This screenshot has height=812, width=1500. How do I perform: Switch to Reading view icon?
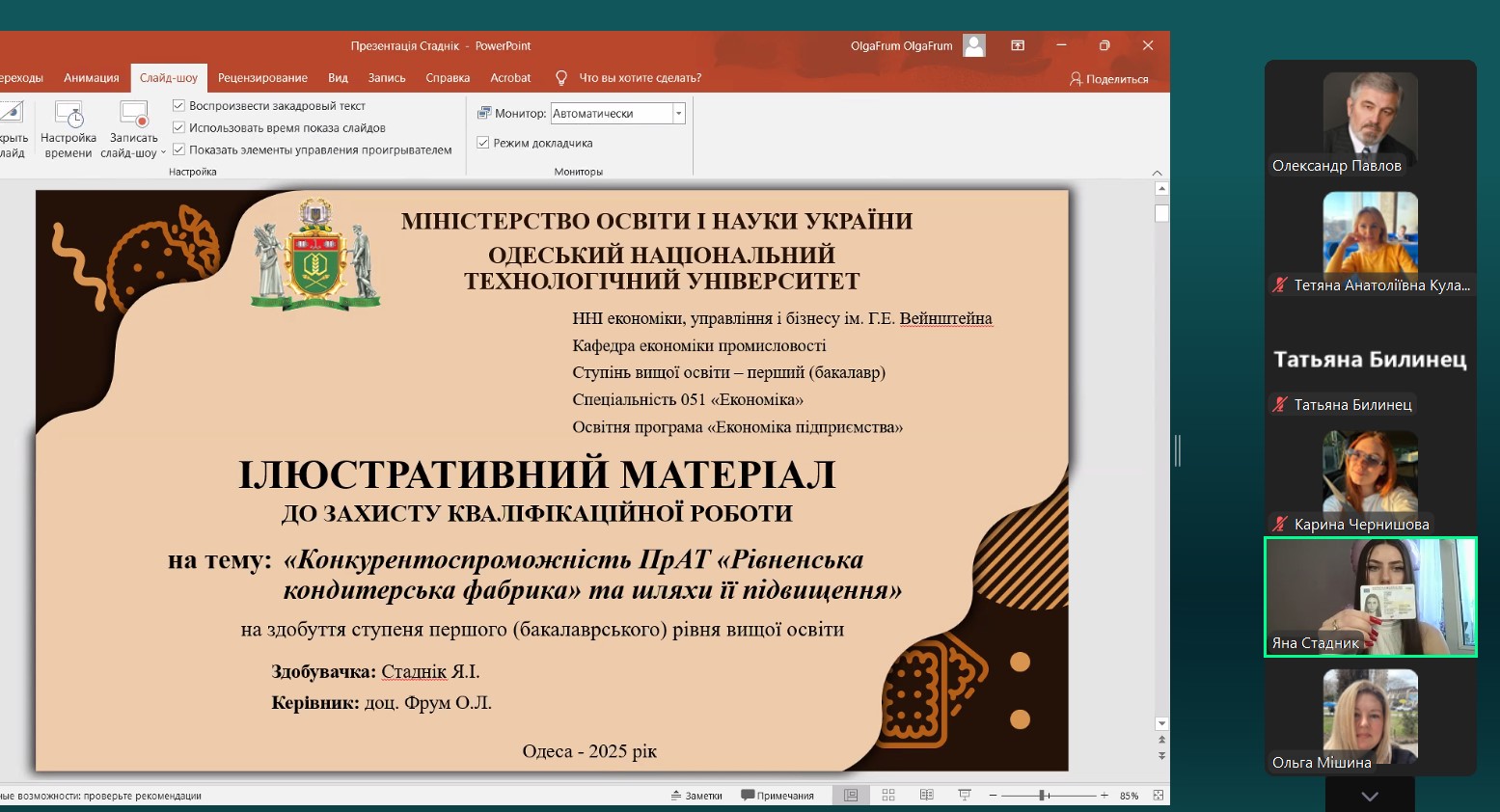(927, 796)
